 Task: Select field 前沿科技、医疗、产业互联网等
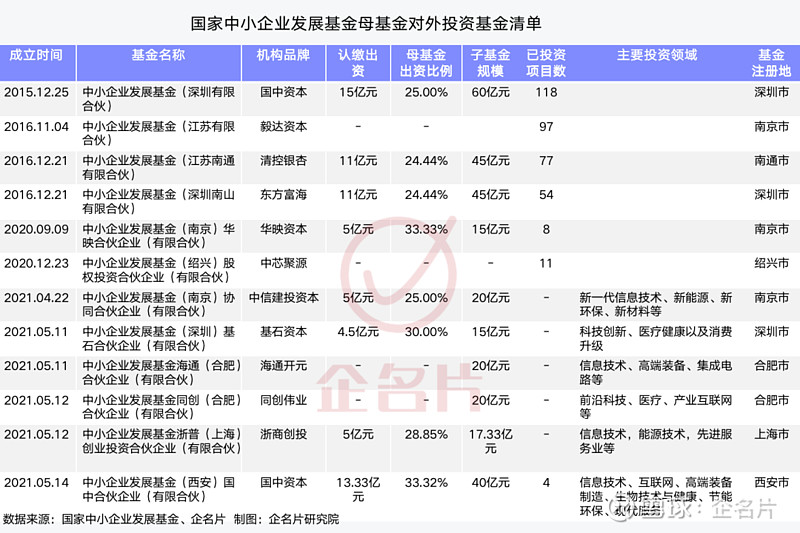click(x=656, y=407)
